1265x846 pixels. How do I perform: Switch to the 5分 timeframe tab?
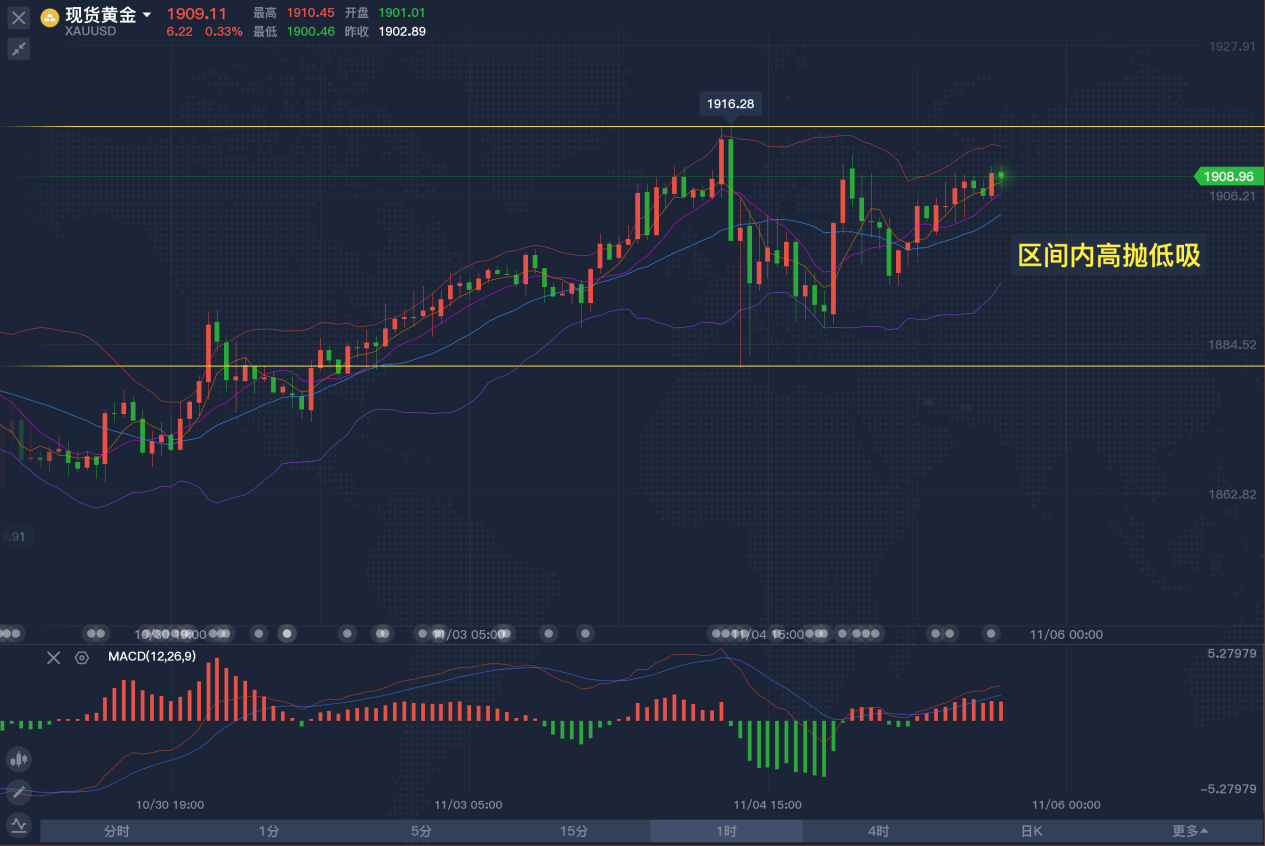pos(421,831)
